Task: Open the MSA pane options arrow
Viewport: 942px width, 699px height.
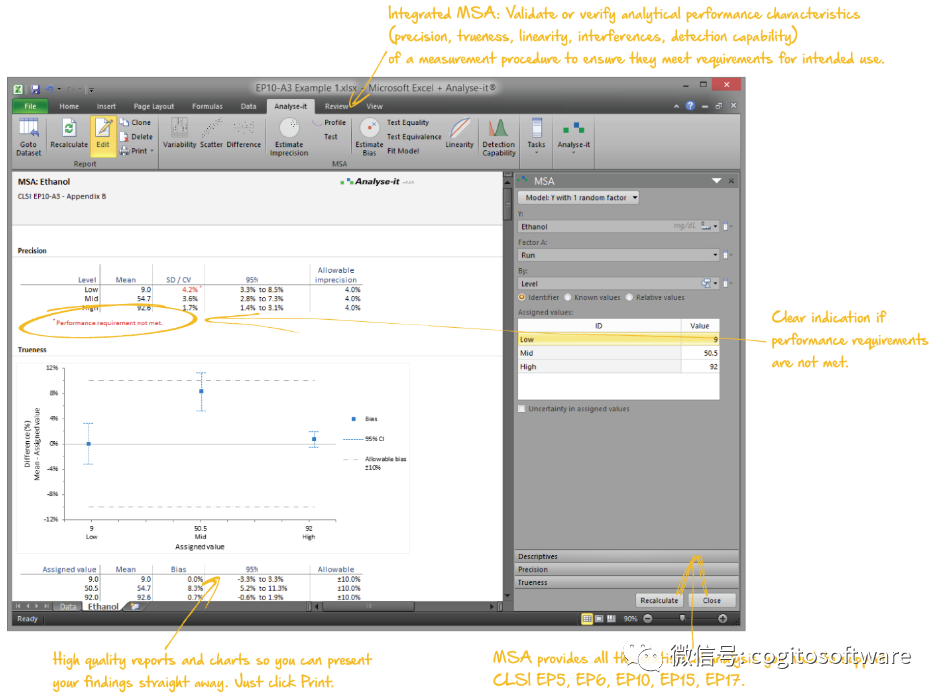Action: [716, 181]
